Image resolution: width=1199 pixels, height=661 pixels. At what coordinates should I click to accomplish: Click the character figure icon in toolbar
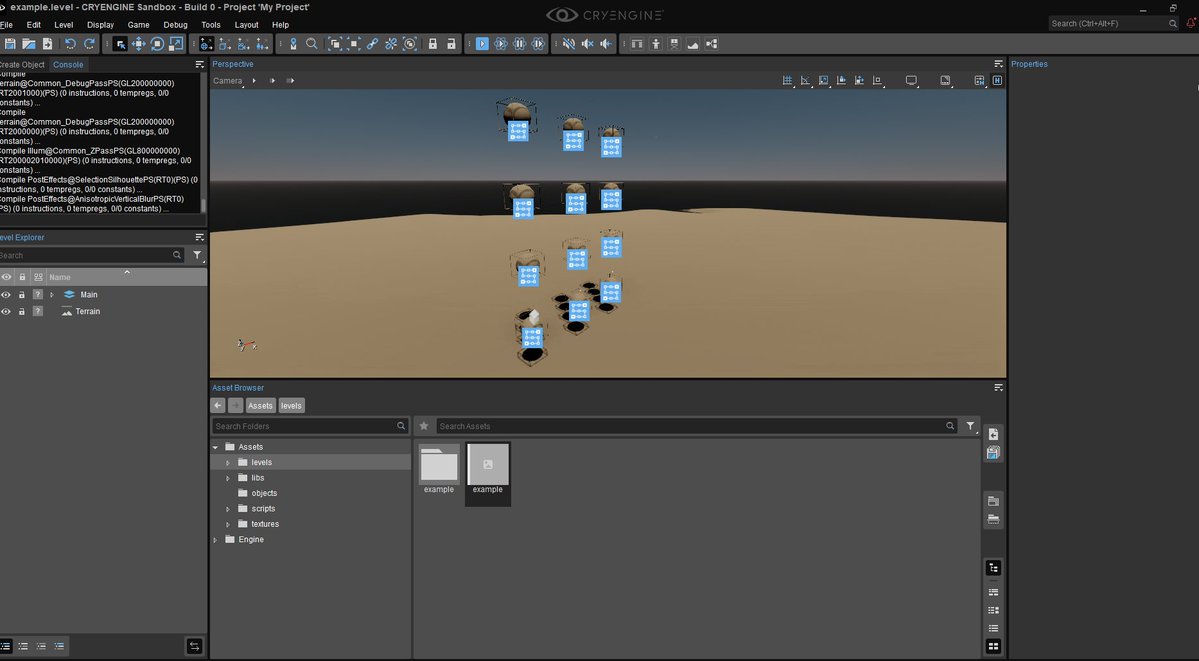tap(655, 44)
